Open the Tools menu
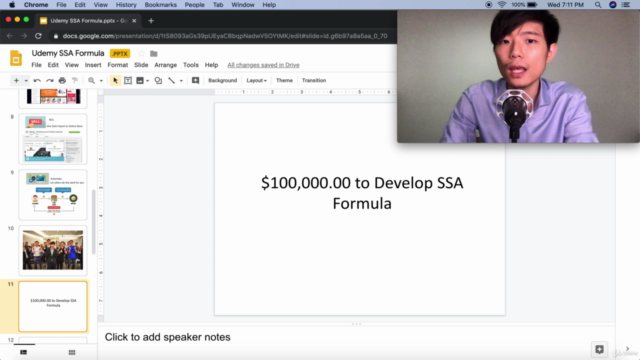Viewport: 640px width, 360px height. [x=191, y=65]
